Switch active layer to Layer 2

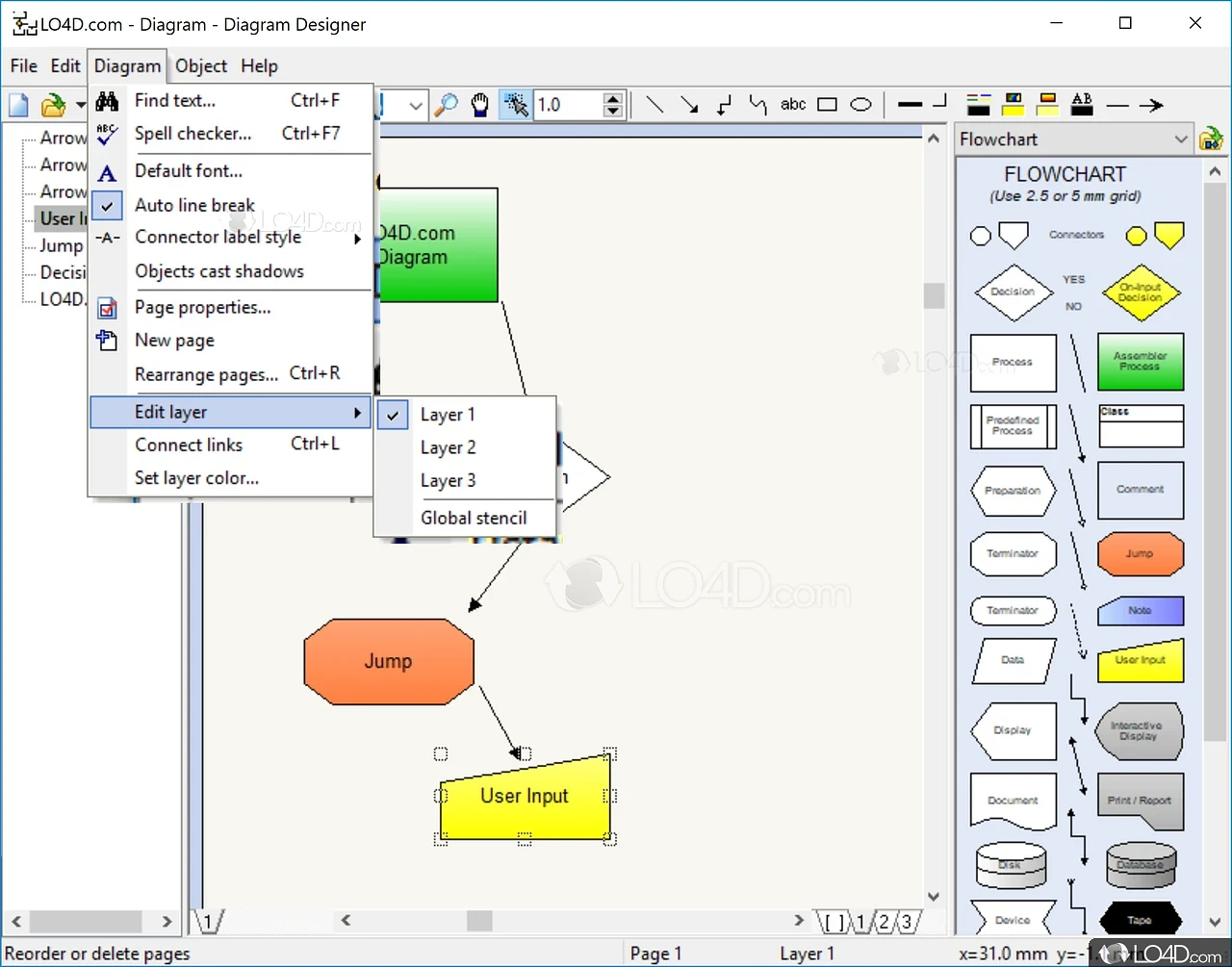[449, 447]
